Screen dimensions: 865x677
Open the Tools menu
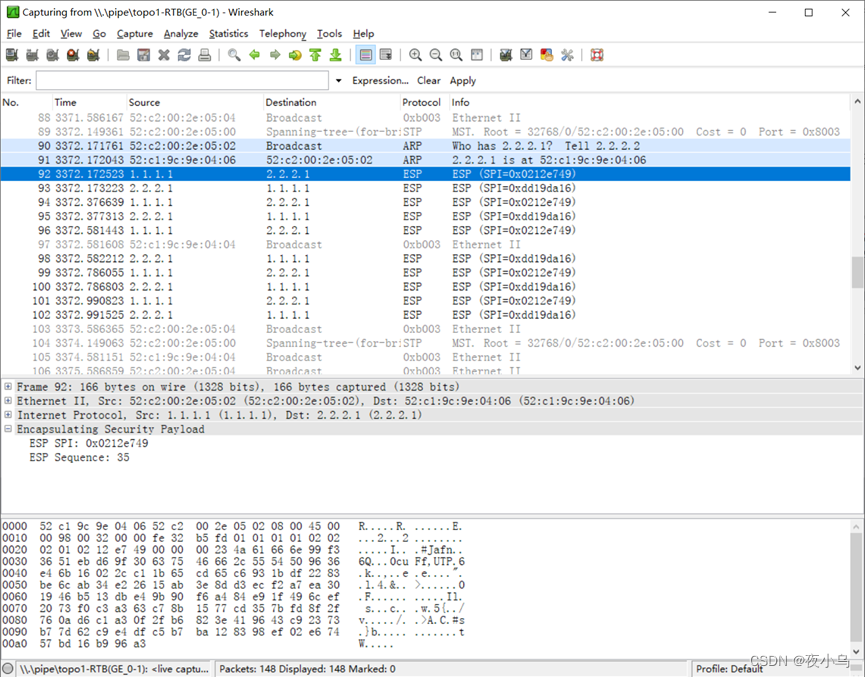click(x=329, y=34)
